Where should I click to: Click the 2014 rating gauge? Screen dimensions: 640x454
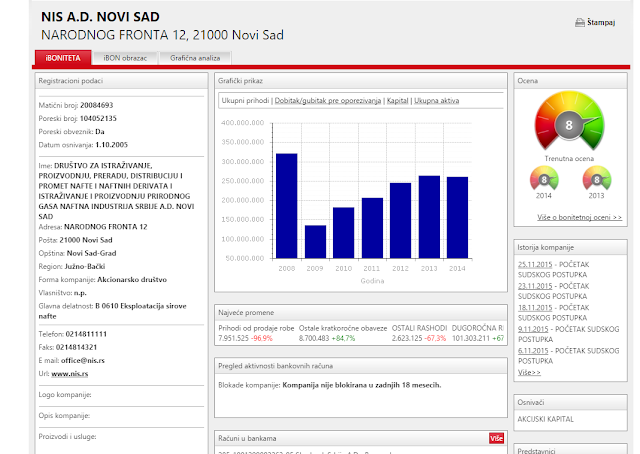[544, 178]
